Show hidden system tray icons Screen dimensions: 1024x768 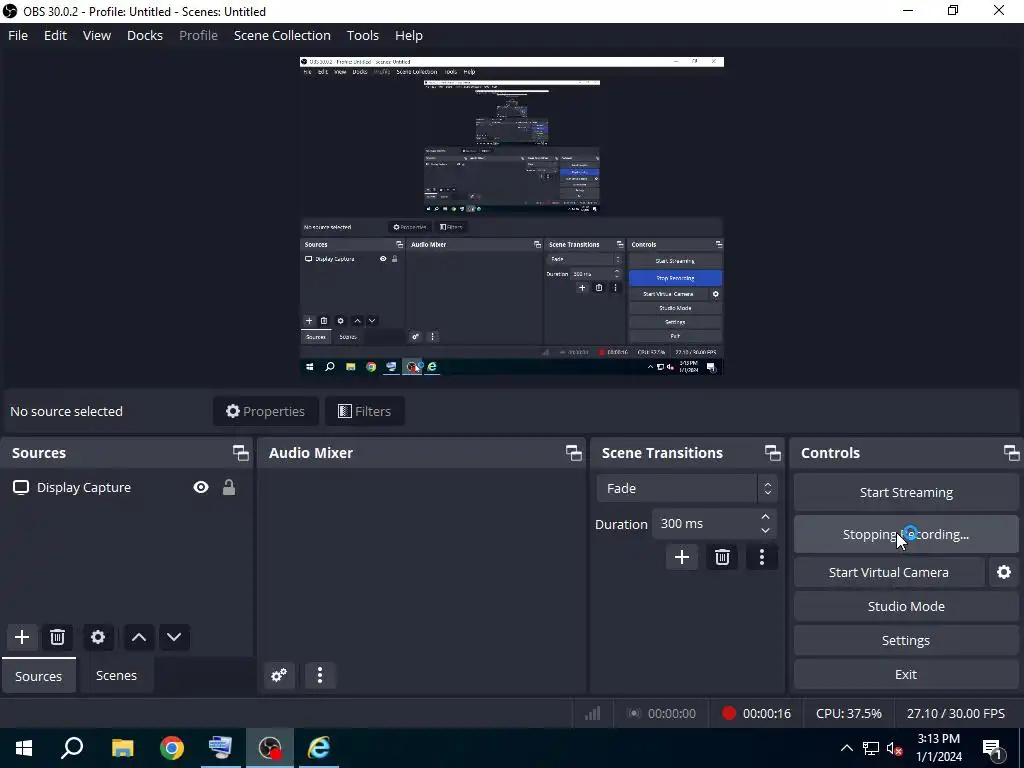click(846, 748)
